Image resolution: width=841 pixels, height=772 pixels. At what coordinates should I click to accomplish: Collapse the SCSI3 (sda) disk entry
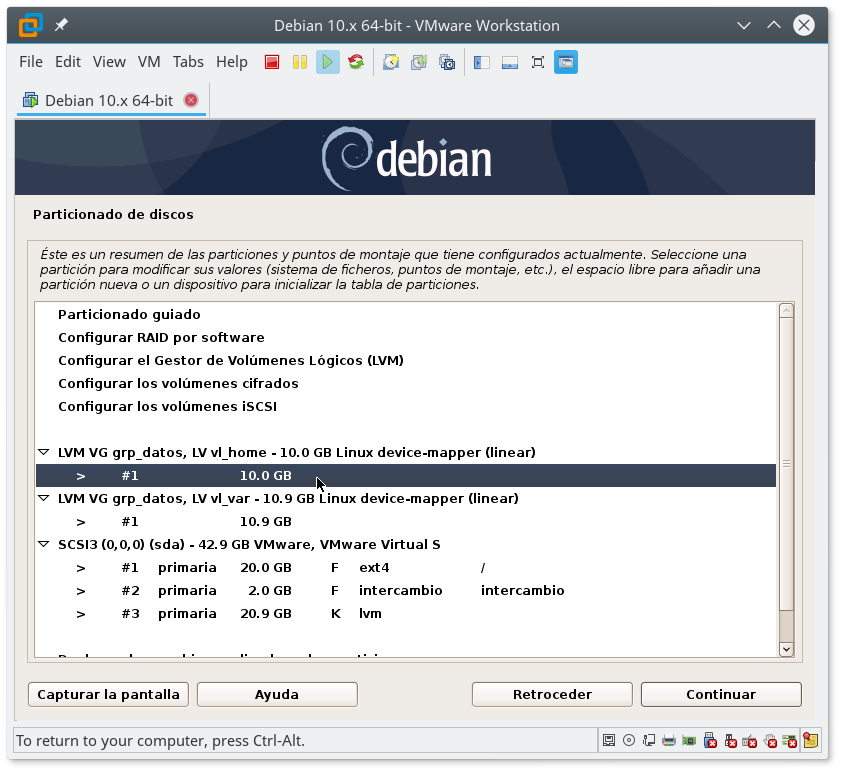coord(44,545)
